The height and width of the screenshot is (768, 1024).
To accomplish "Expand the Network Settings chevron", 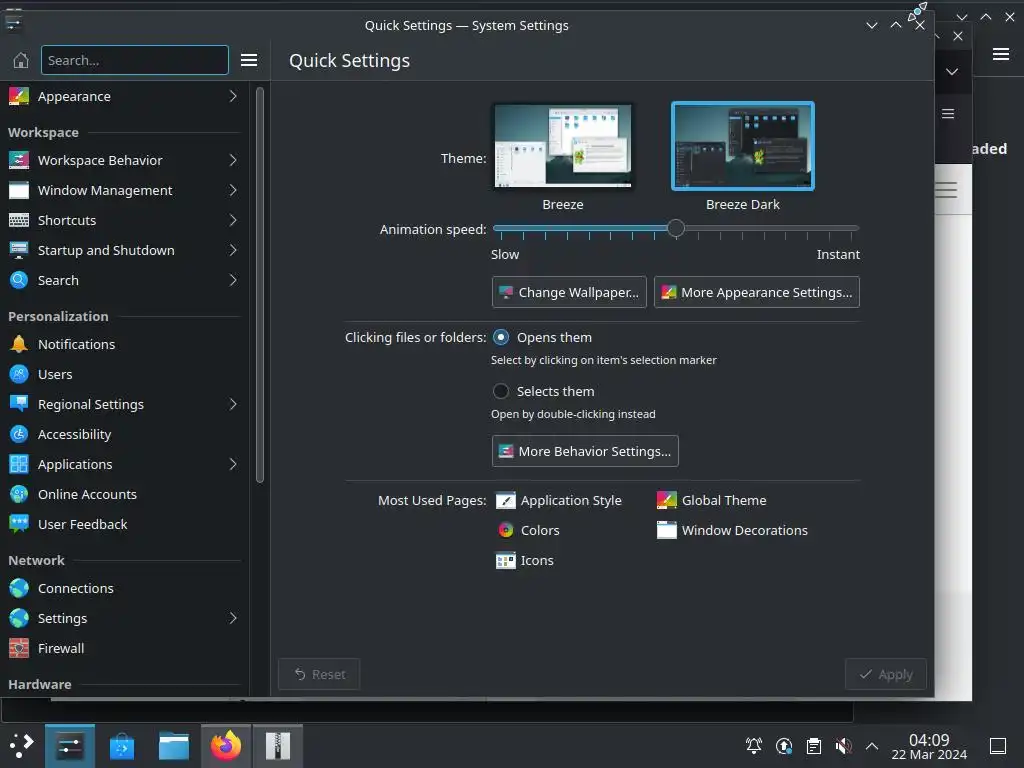I will (x=233, y=618).
